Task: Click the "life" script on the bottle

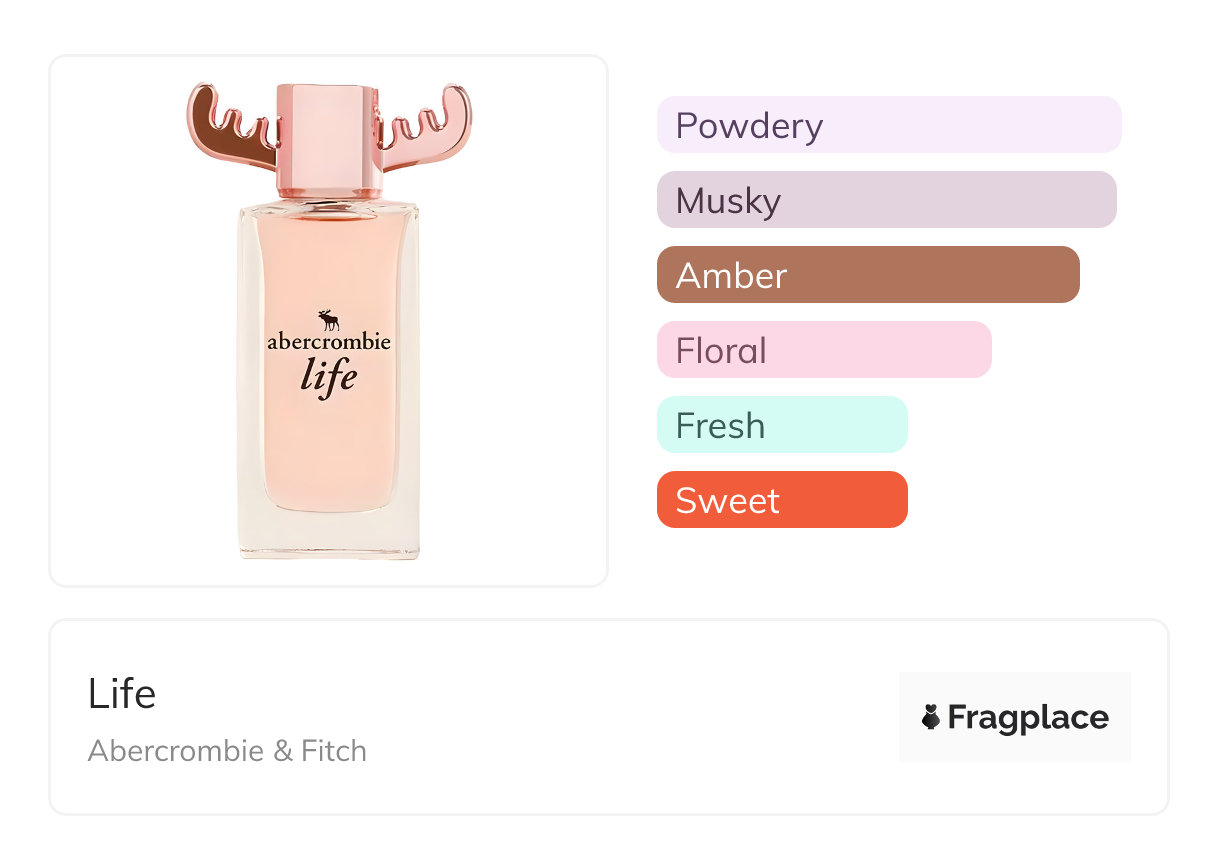Action: point(329,377)
